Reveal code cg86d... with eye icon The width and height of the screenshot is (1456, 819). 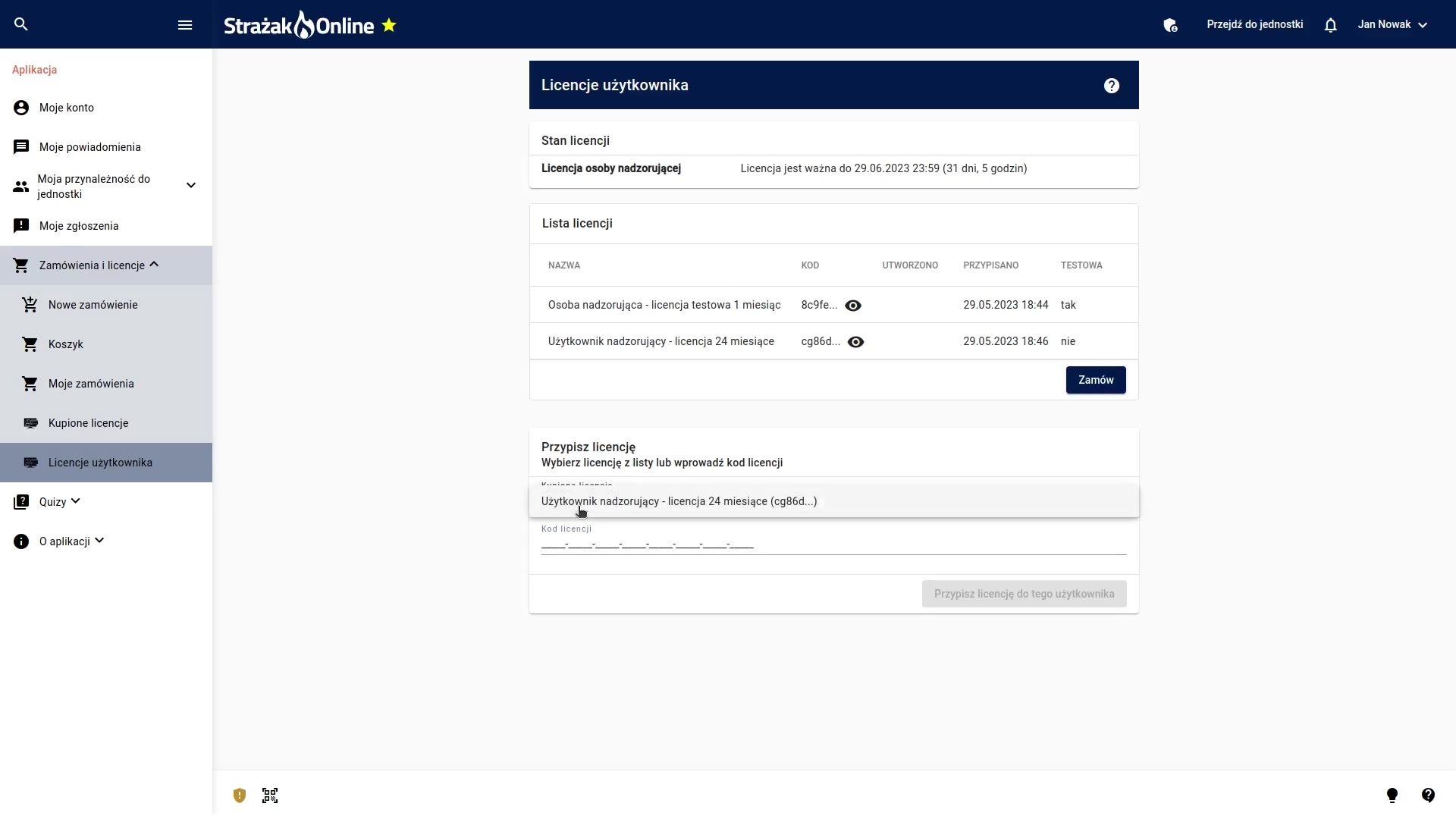click(x=855, y=342)
